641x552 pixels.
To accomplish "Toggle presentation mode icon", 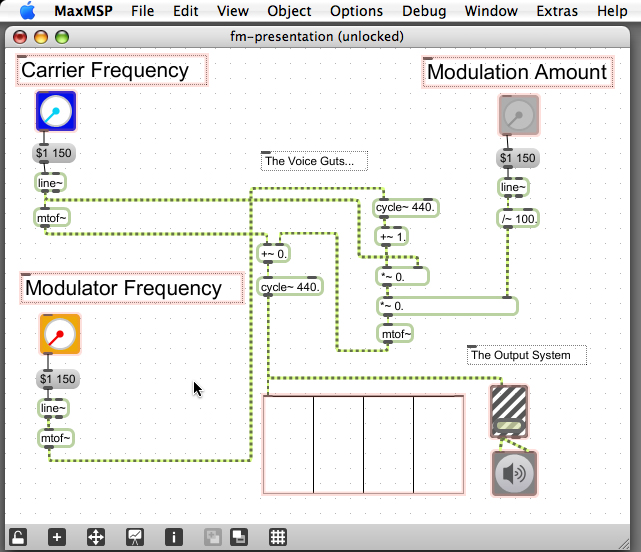I will coord(135,537).
